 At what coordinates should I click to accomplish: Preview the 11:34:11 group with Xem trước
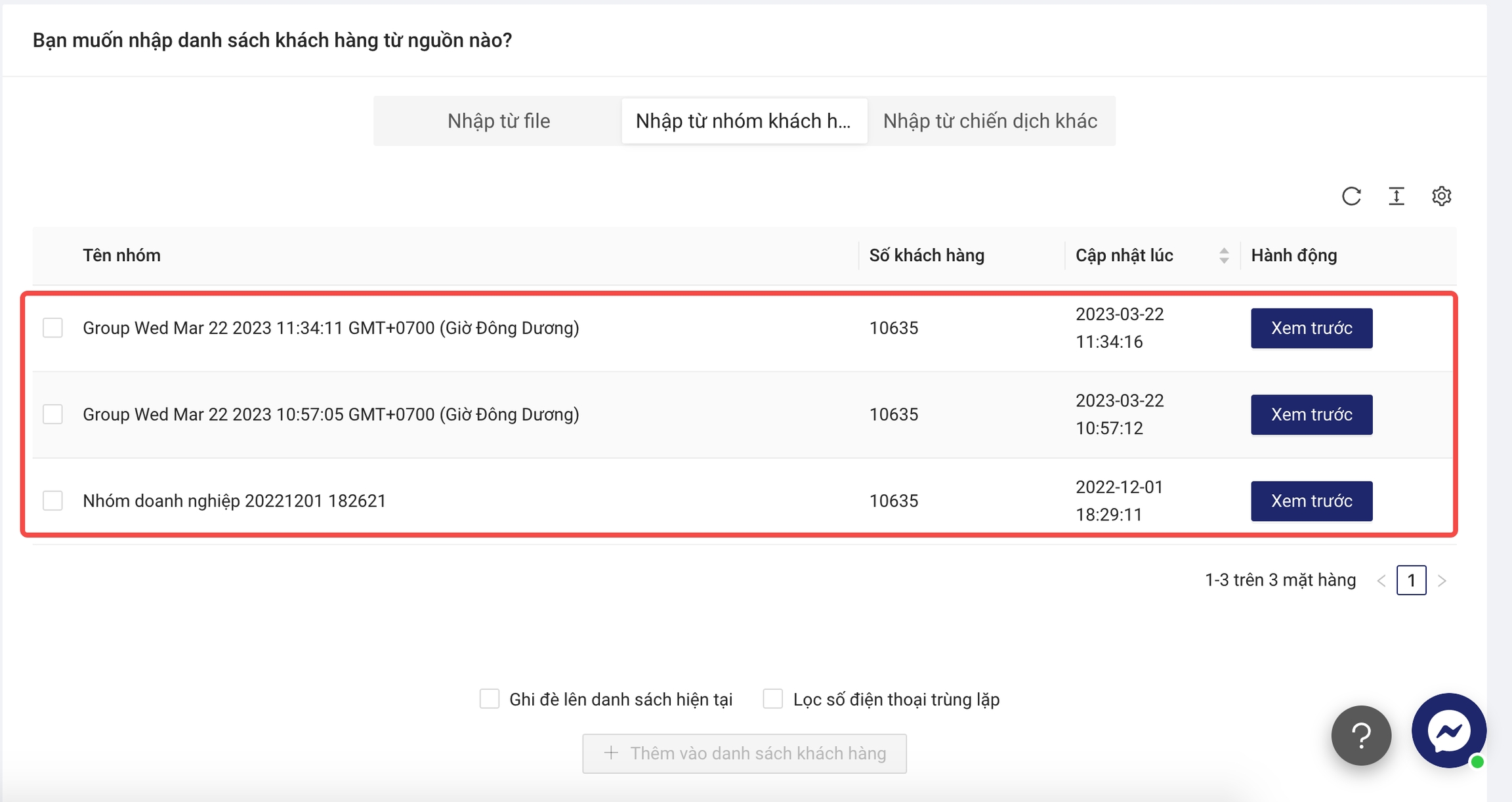pyautogui.click(x=1311, y=328)
